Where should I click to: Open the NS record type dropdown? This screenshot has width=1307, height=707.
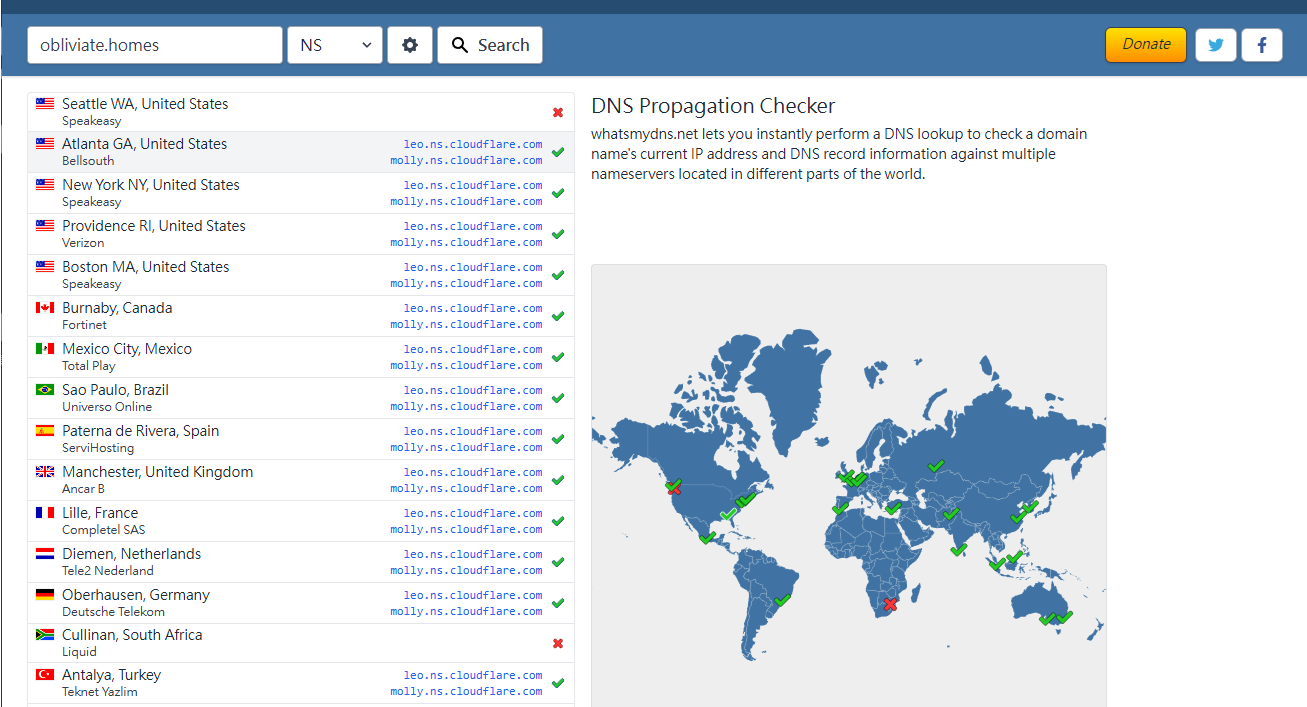(x=334, y=45)
